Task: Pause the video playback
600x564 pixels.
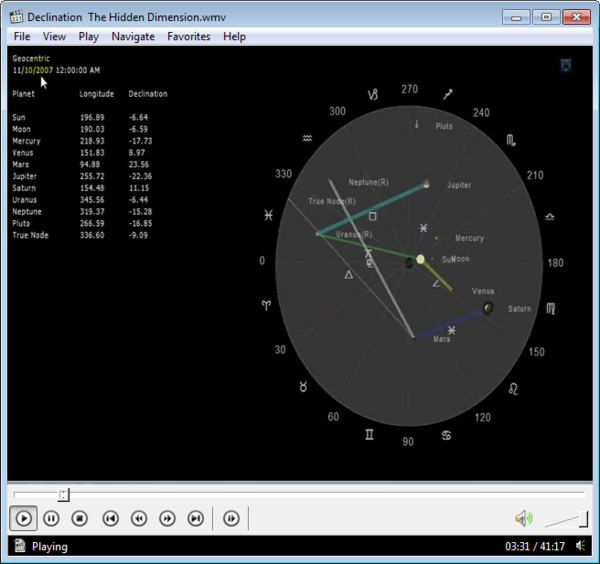Action: click(x=52, y=518)
